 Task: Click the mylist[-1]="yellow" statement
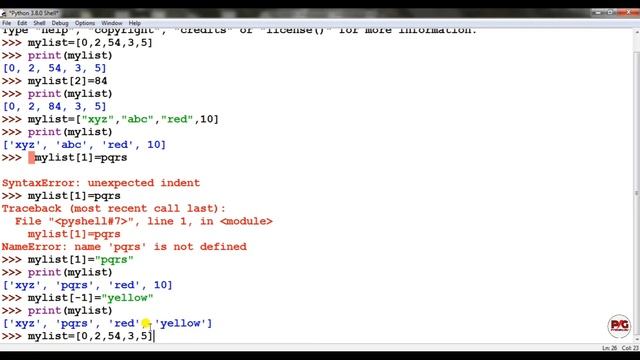(91, 298)
